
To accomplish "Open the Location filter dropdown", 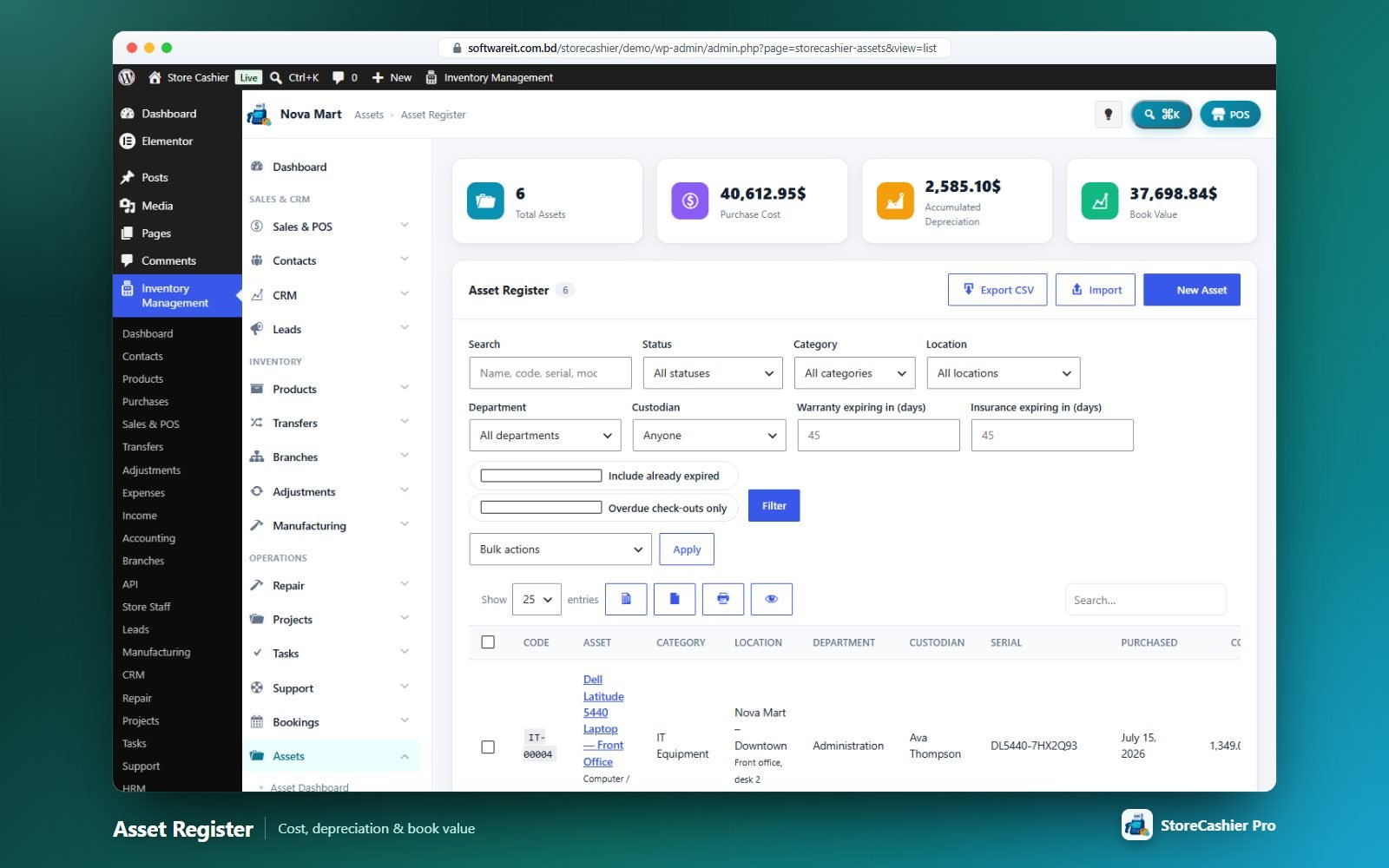I will [1004, 373].
